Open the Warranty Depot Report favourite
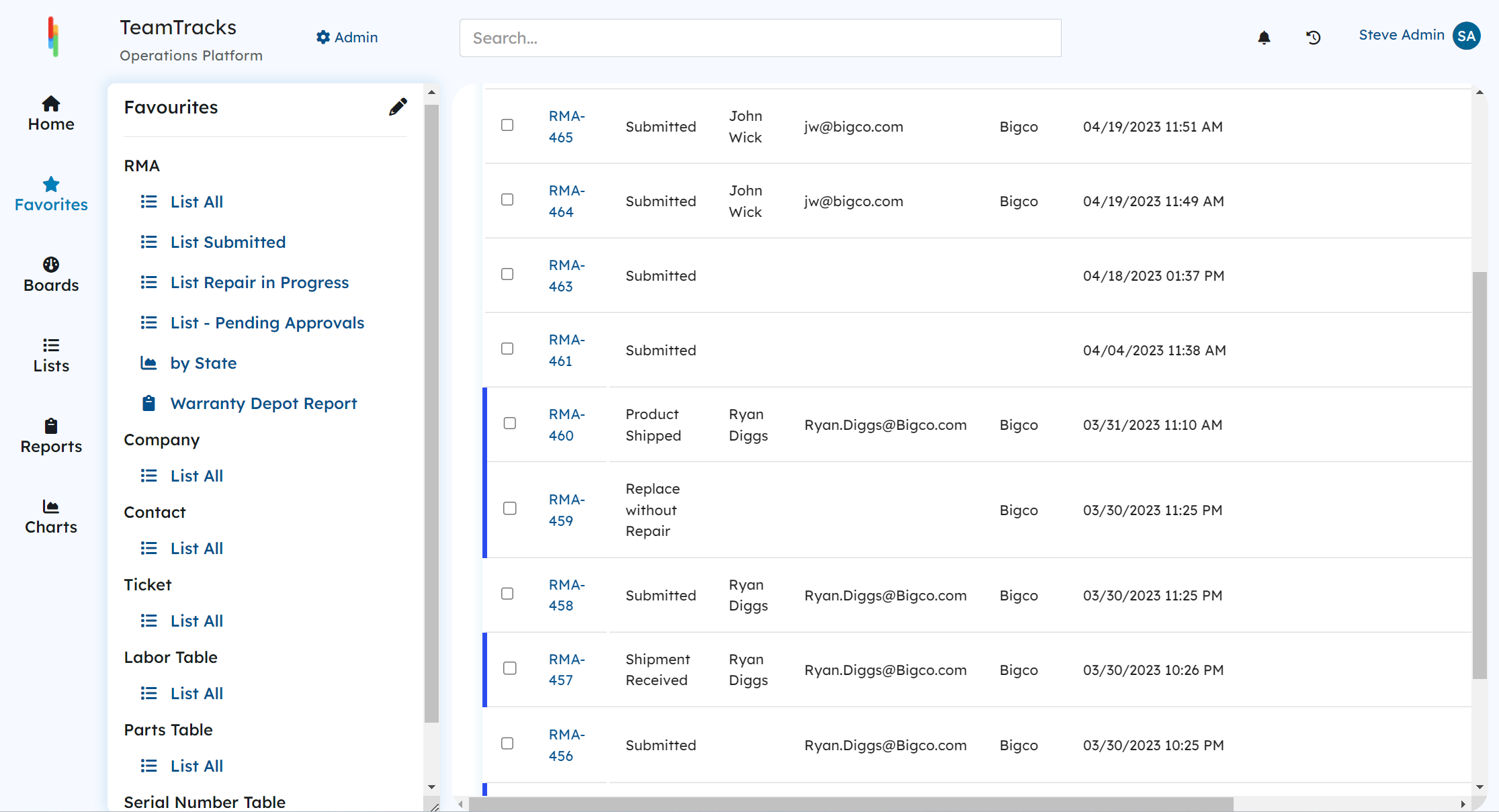This screenshot has height=812, width=1499. coord(263,404)
